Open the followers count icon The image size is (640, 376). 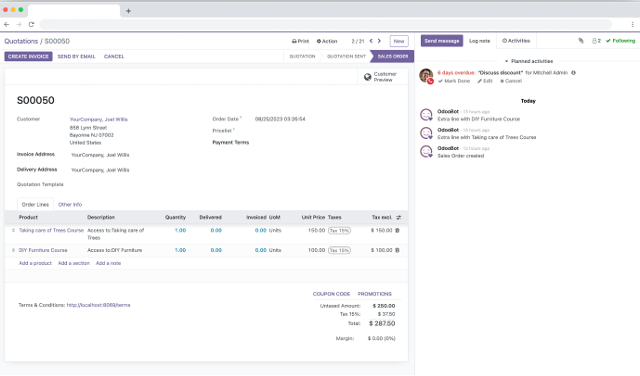pyautogui.click(x=596, y=41)
